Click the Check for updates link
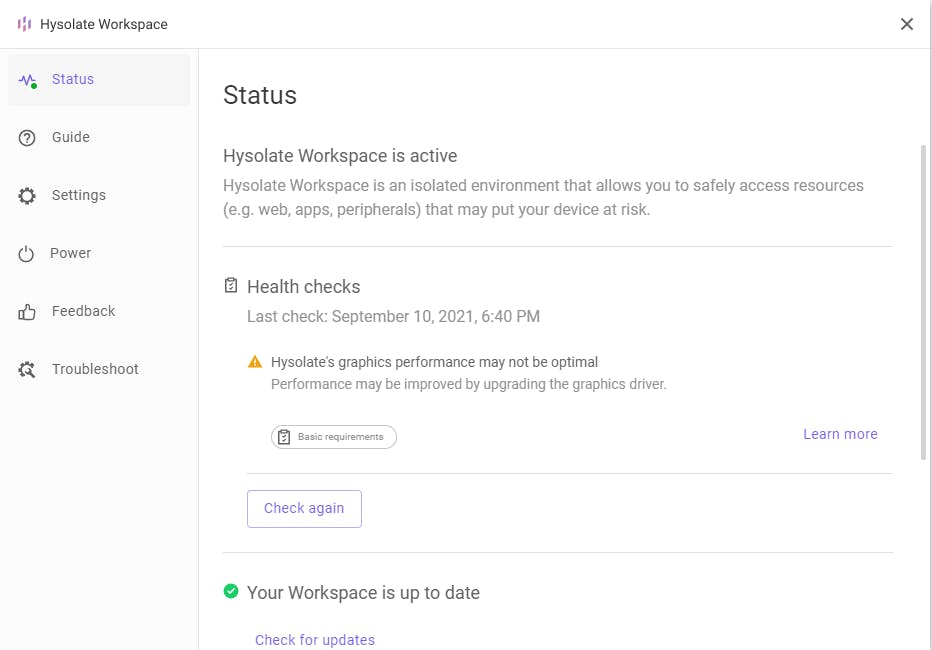932x650 pixels. point(315,640)
